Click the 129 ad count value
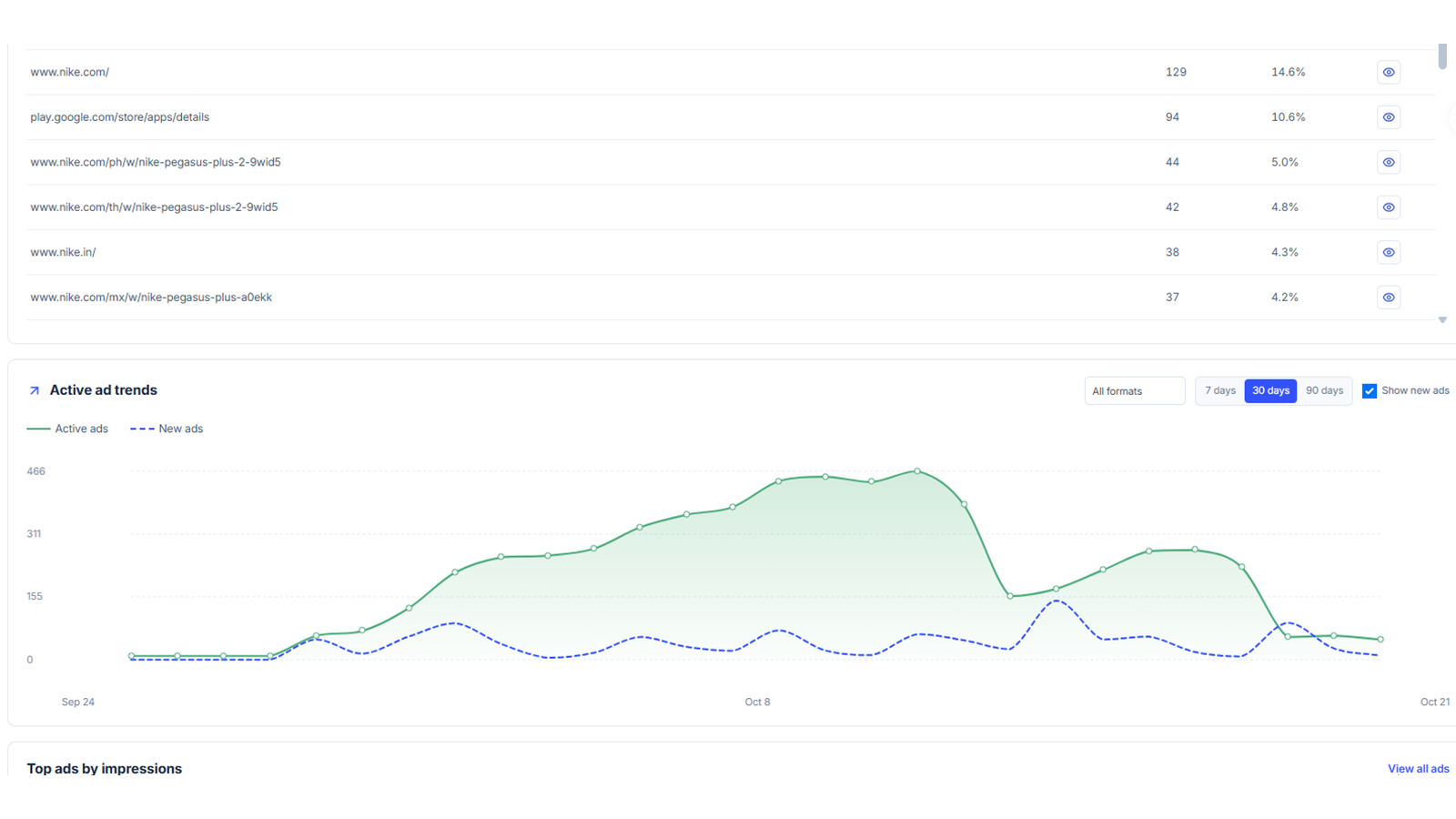The width and height of the screenshot is (1456, 819). (1176, 72)
